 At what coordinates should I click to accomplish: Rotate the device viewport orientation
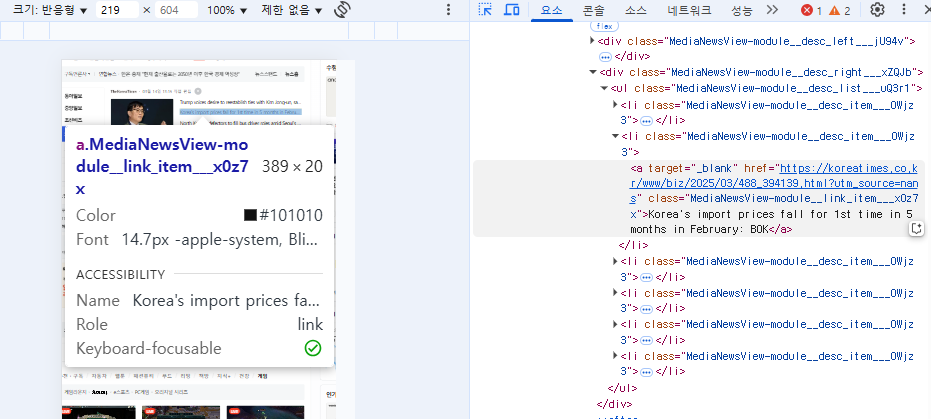pos(342,9)
